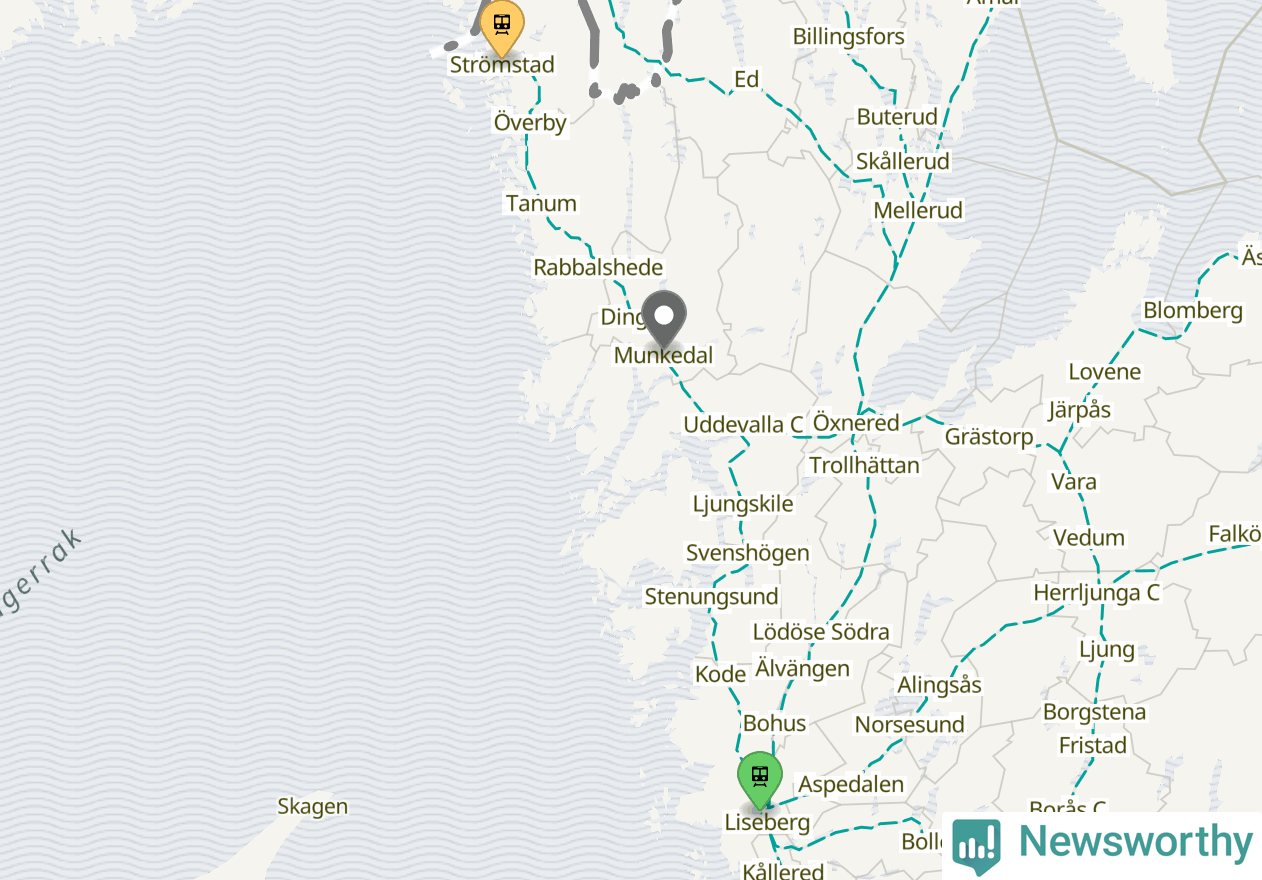
Task: Open the Newsworthy link text
Action: pyautogui.click(x=1135, y=842)
